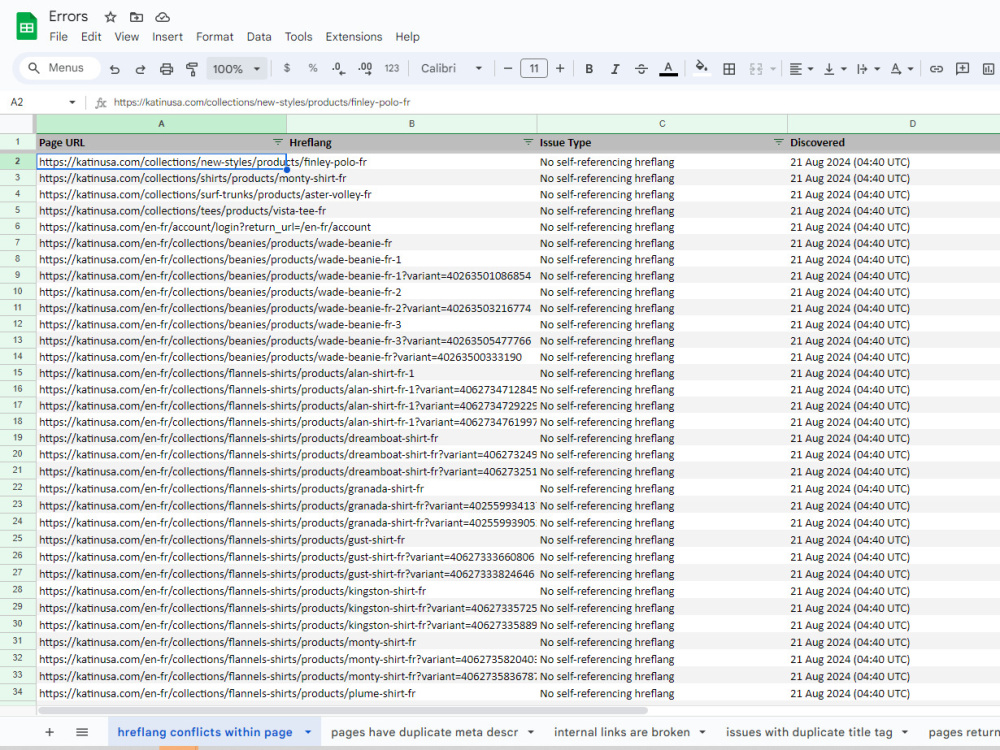This screenshot has height=750, width=1000.
Task: Select the Discovered header cell
Action: click(893, 142)
